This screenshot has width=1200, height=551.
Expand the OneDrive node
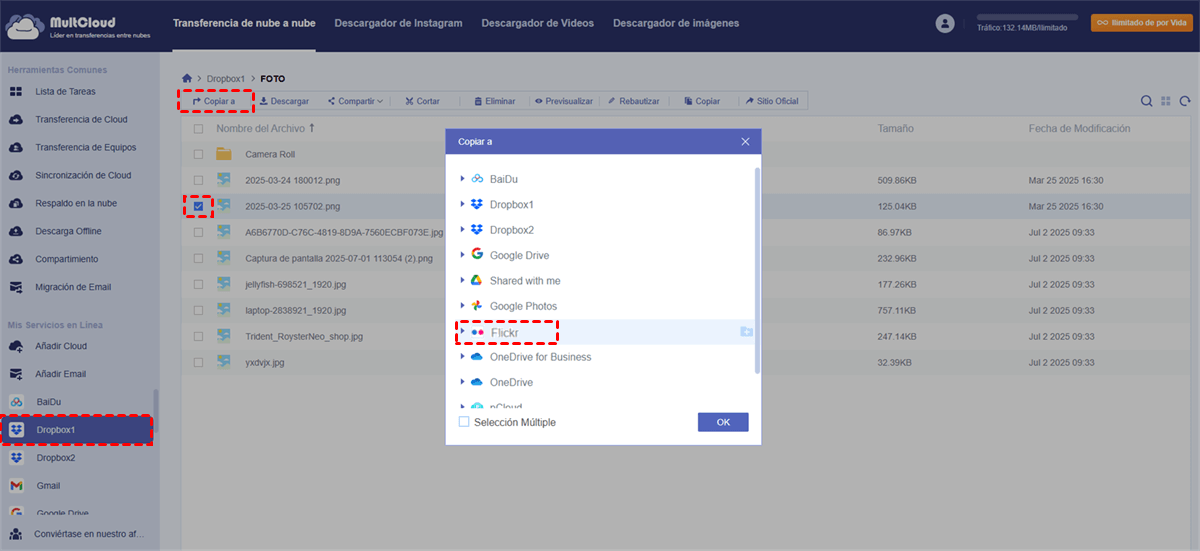click(462, 382)
